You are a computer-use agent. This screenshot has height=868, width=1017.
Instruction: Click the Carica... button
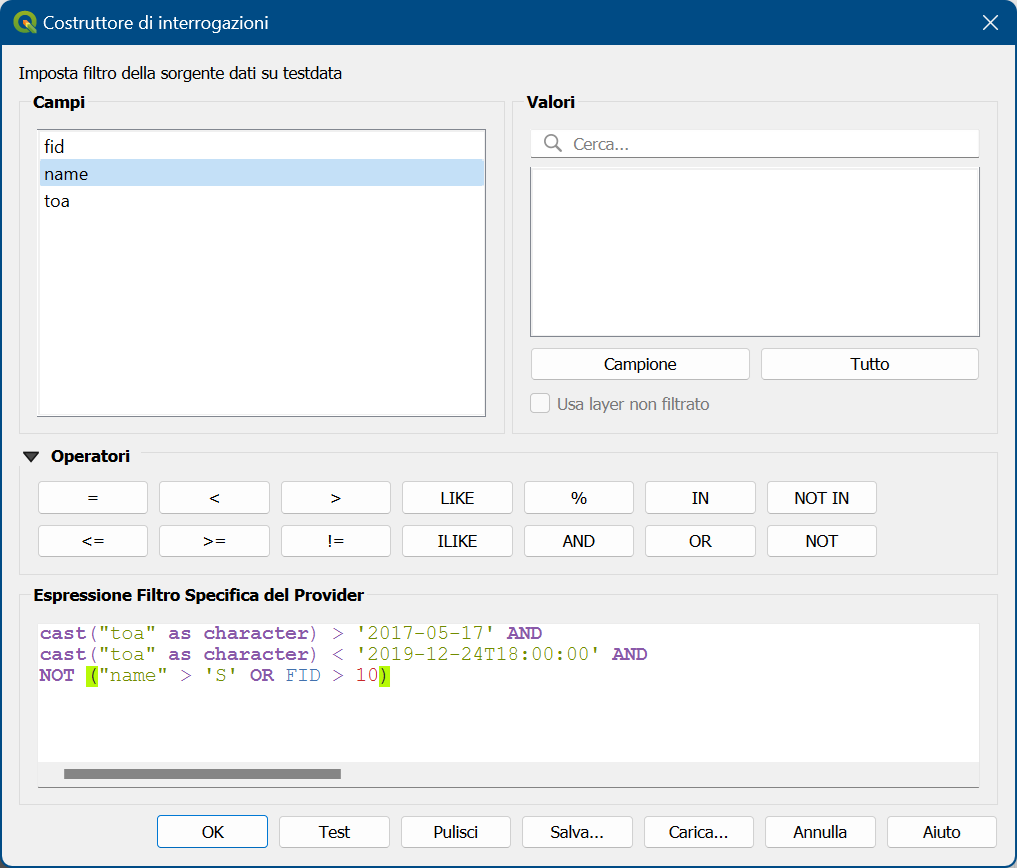[699, 832]
